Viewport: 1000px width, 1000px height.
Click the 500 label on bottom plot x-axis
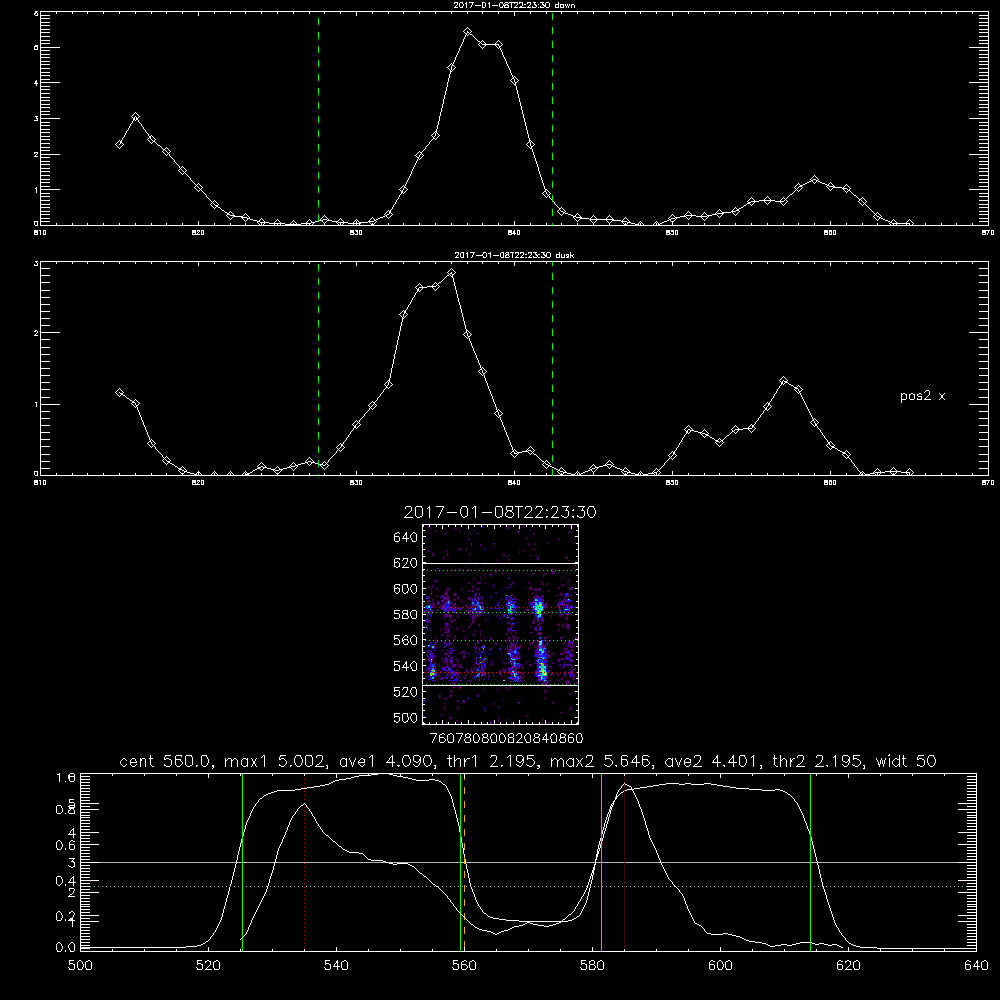80,966
